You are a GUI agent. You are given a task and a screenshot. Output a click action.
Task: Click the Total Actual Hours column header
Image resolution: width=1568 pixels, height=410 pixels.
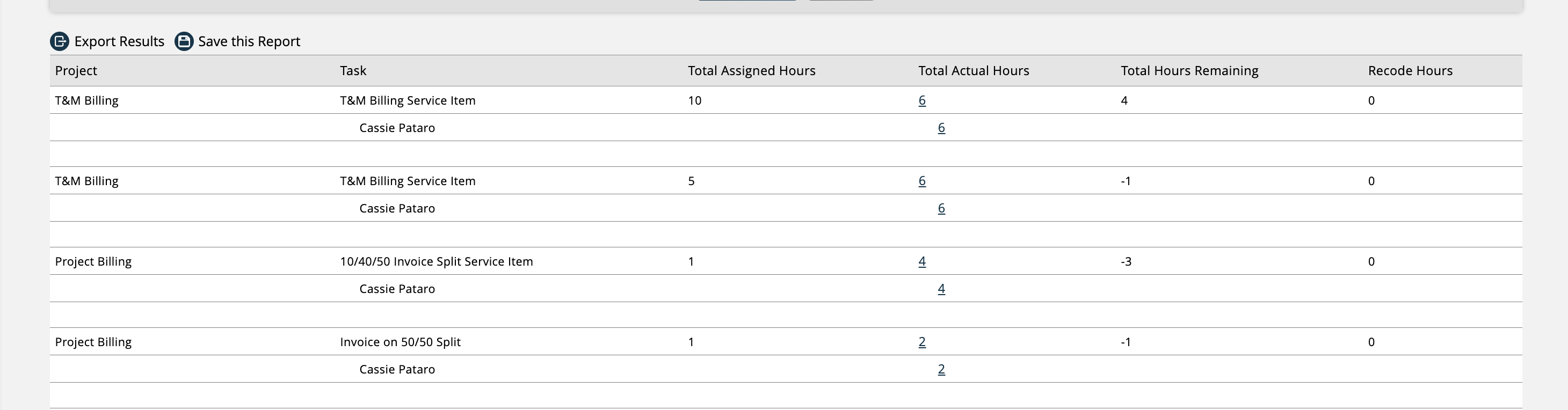[974, 70]
